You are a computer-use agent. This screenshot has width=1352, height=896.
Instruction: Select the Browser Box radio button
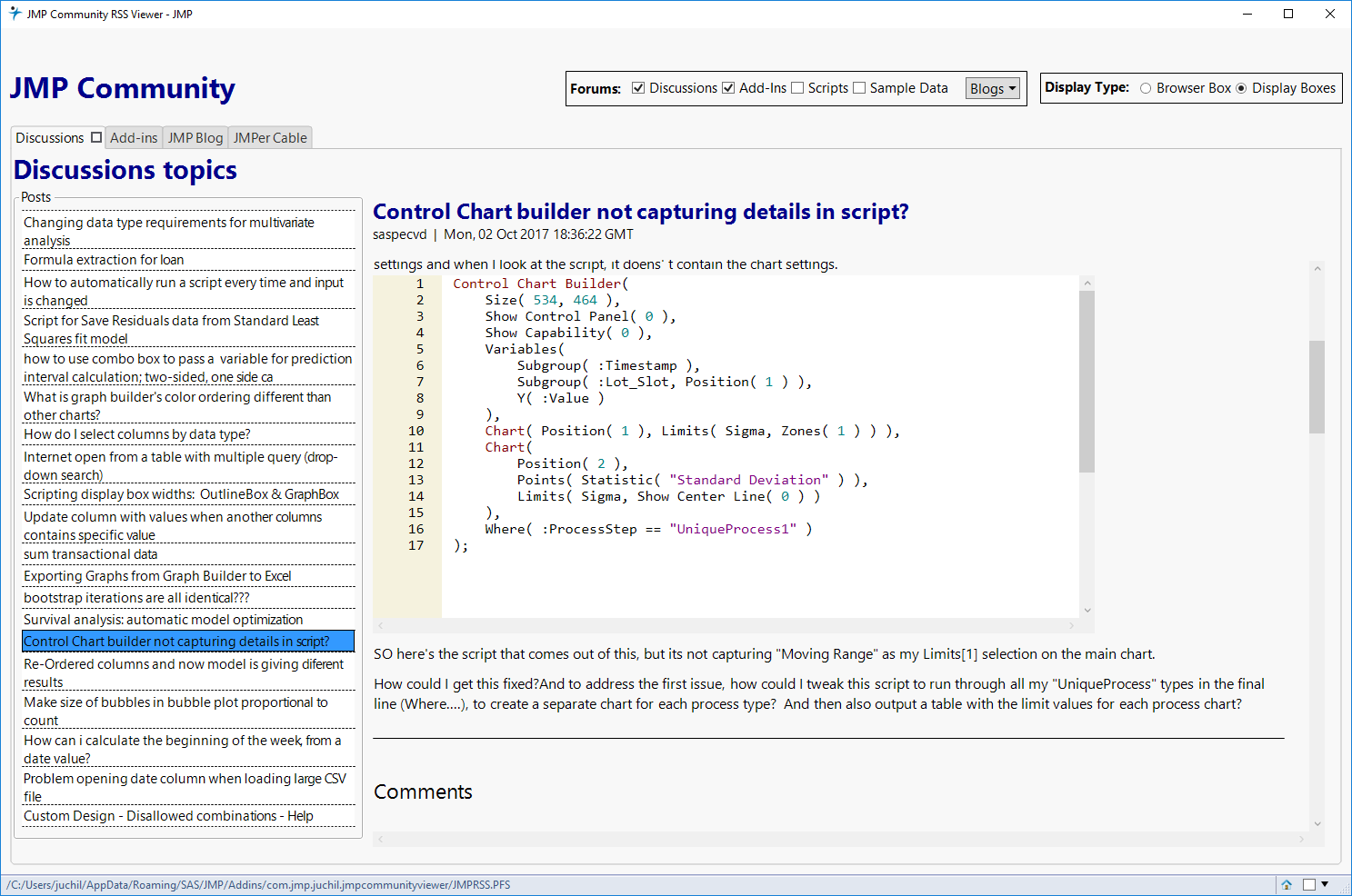tap(1146, 88)
